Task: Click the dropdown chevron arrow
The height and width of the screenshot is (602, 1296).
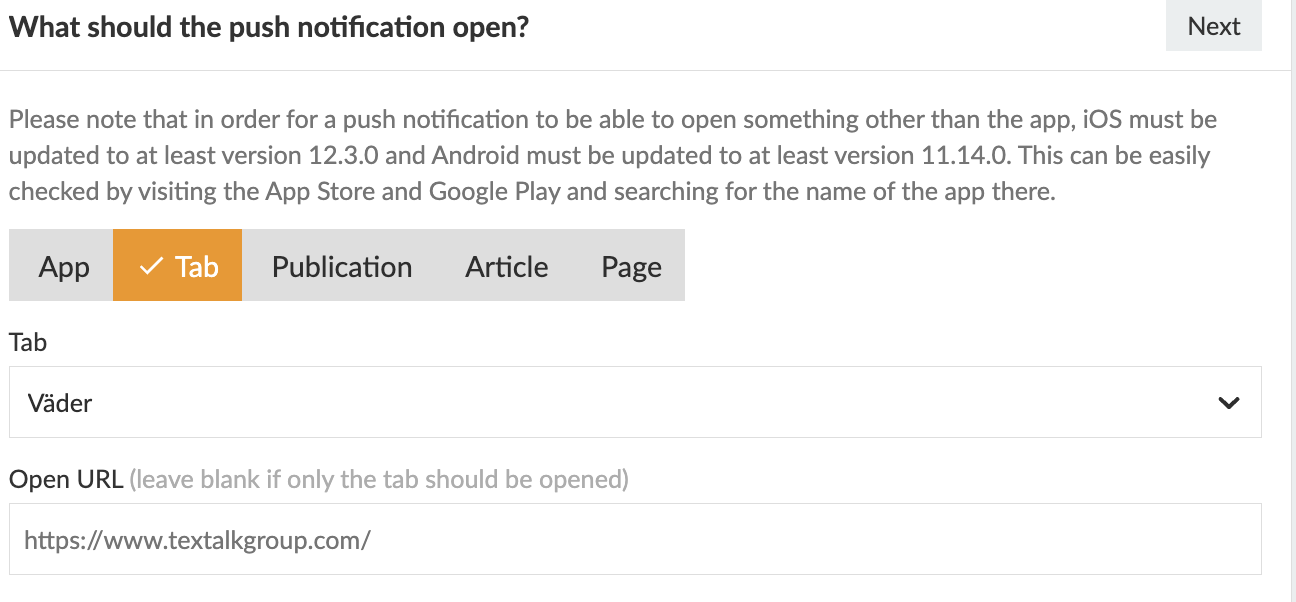Action: point(1229,403)
